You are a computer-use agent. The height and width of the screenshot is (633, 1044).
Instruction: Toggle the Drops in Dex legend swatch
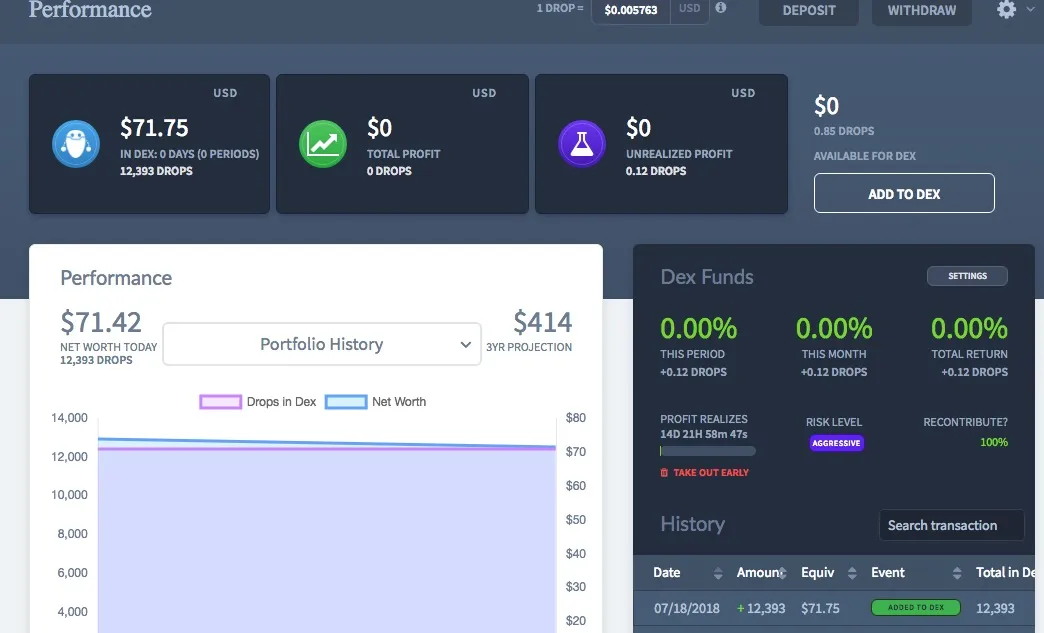click(220, 402)
